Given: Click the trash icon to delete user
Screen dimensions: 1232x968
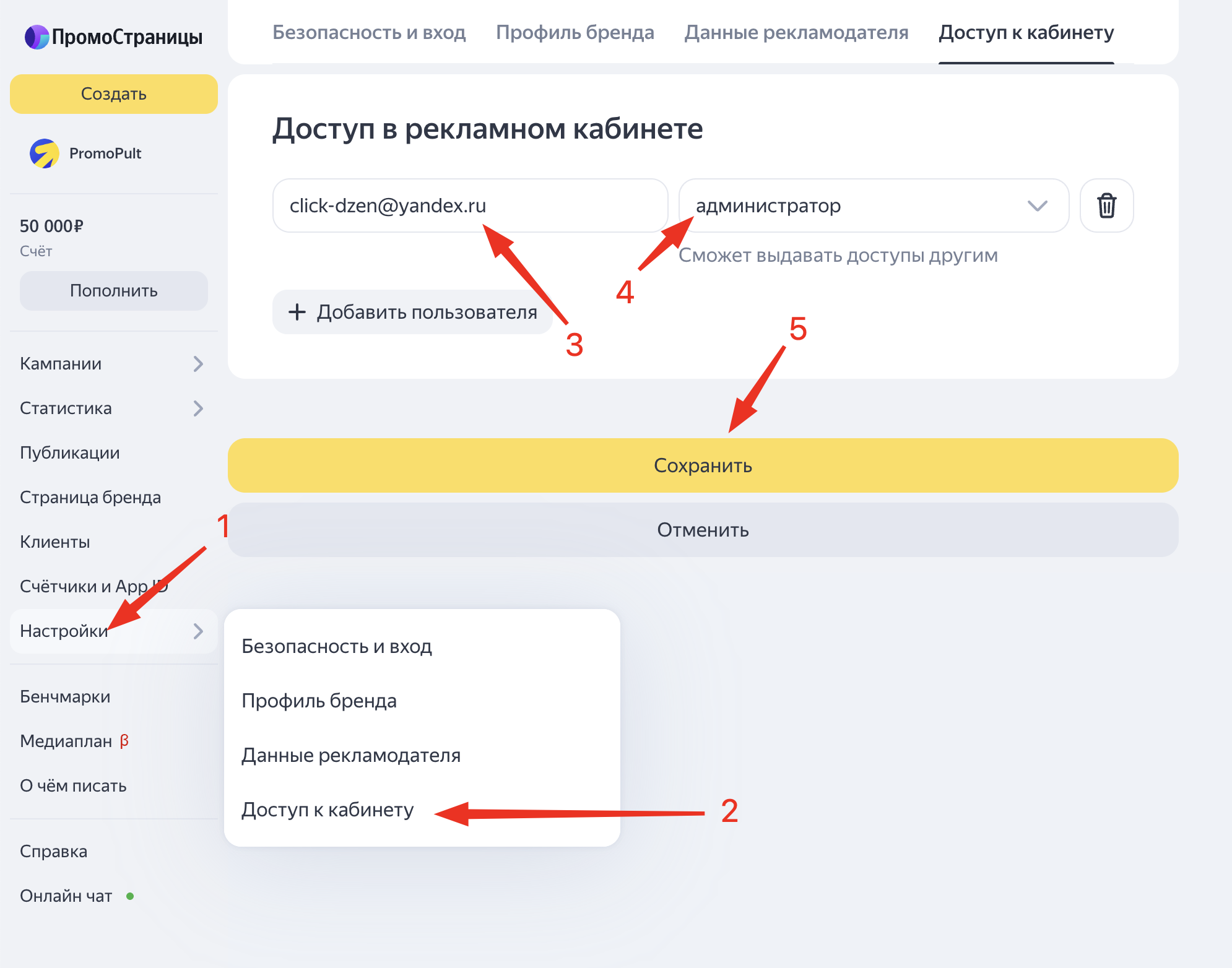Looking at the screenshot, I should pos(1106,205).
